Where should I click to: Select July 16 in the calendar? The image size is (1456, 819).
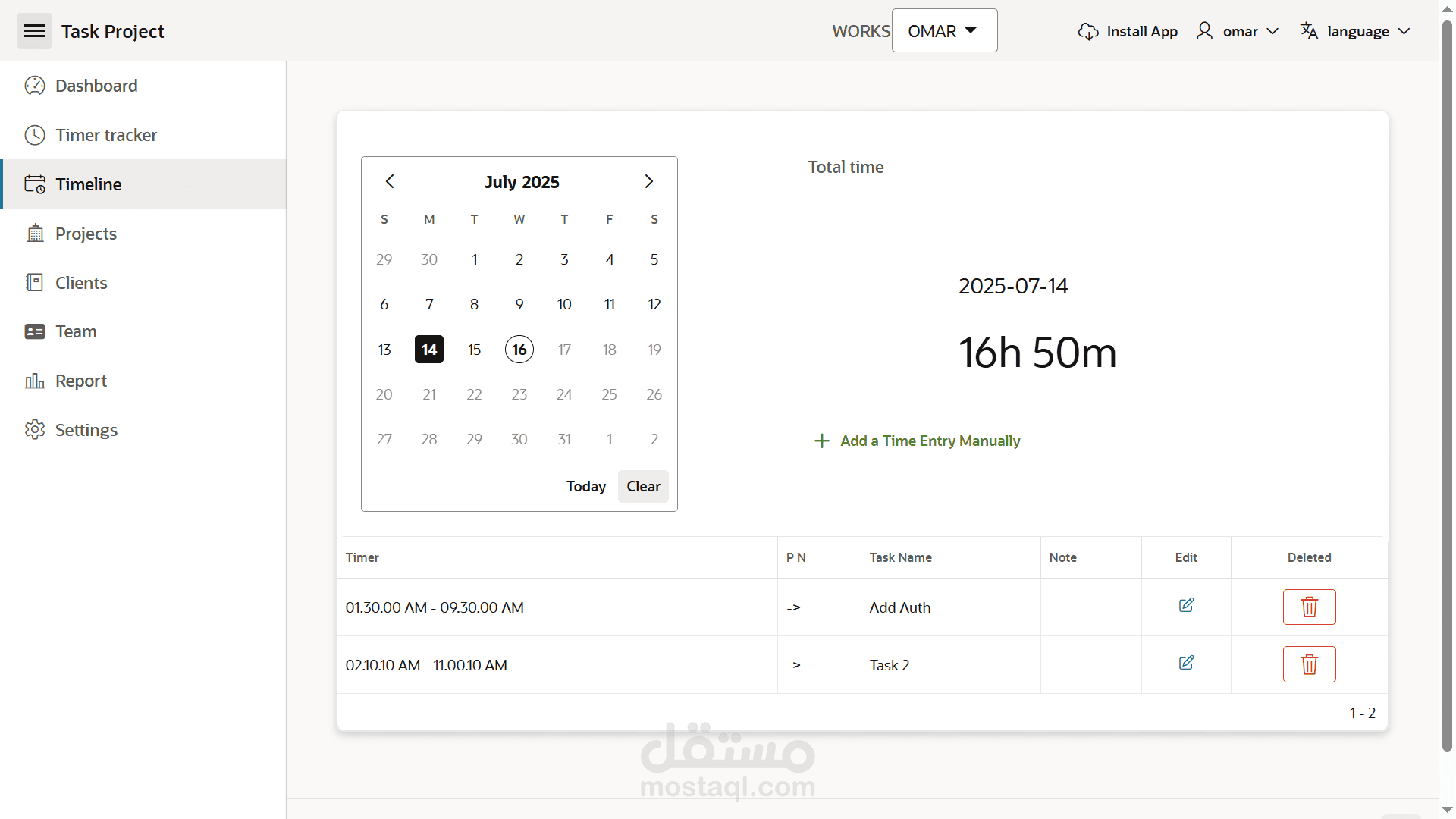pyautogui.click(x=519, y=350)
